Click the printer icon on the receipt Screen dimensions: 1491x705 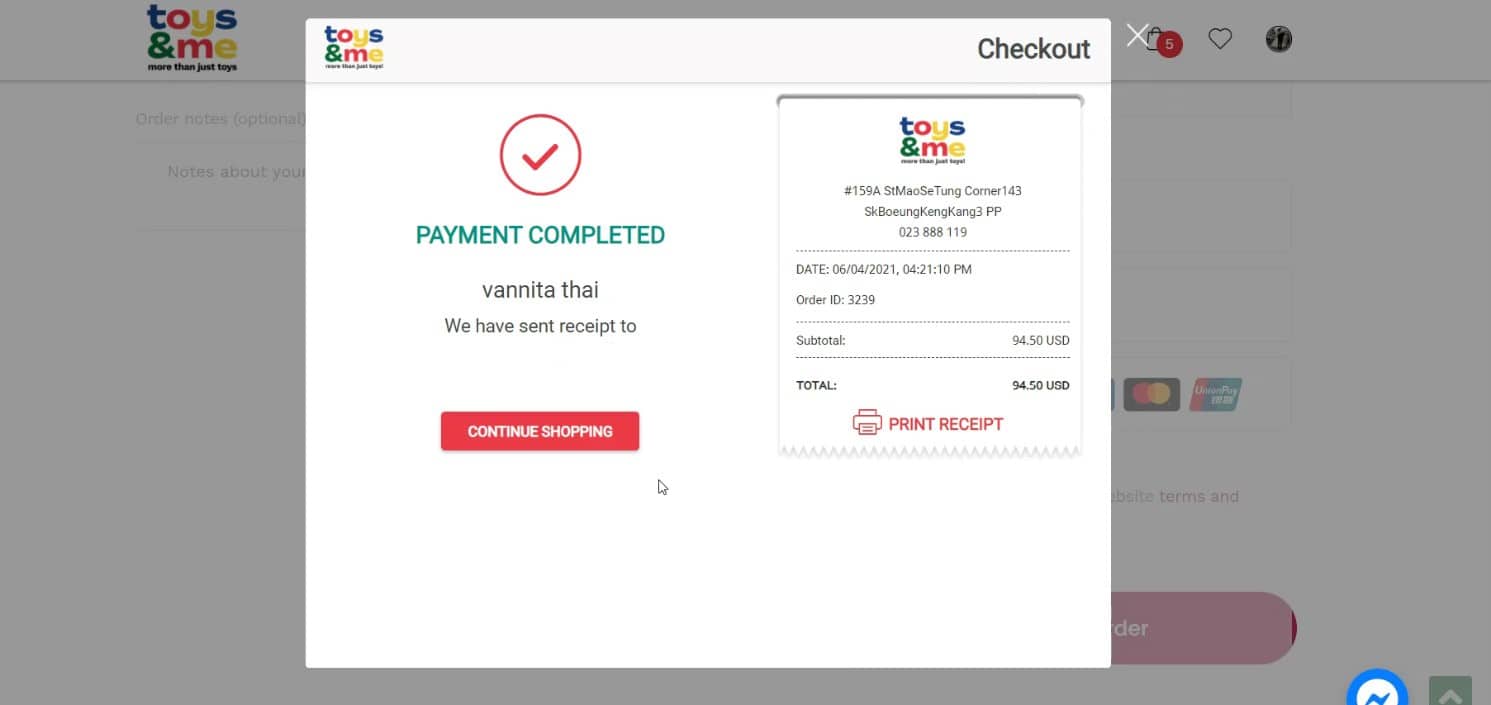click(867, 423)
